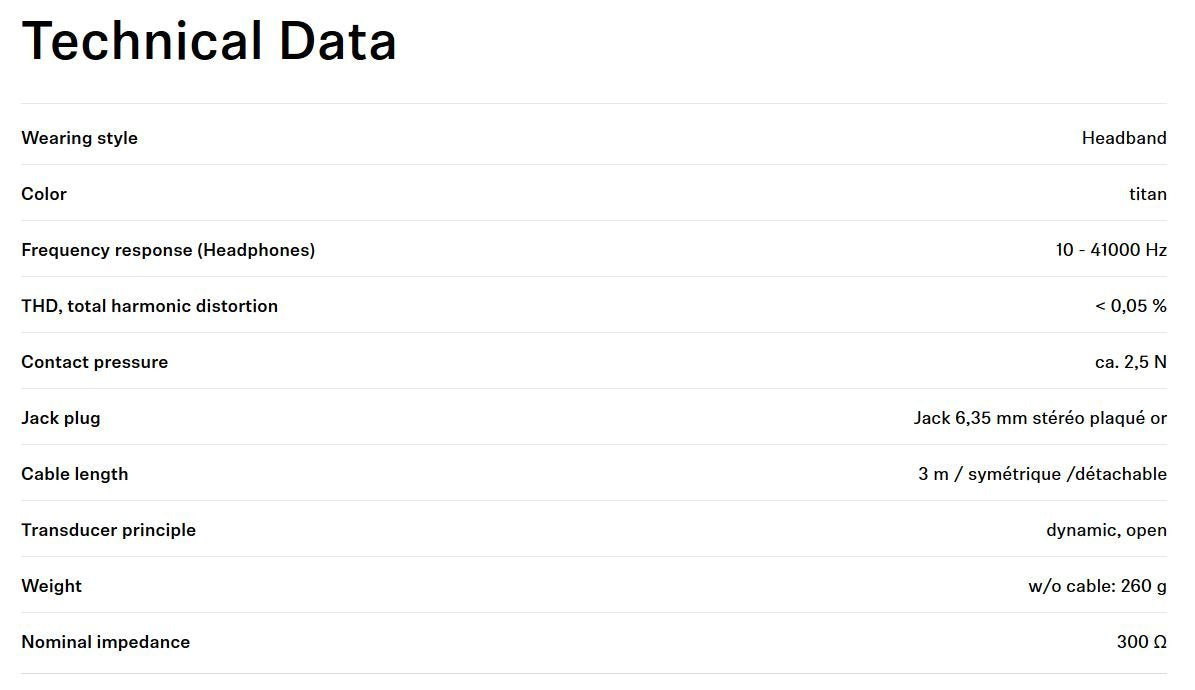The width and height of the screenshot is (1195, 690).
Task: Click THD, total harmonic distortion label
Action: [x=149, y=306]
